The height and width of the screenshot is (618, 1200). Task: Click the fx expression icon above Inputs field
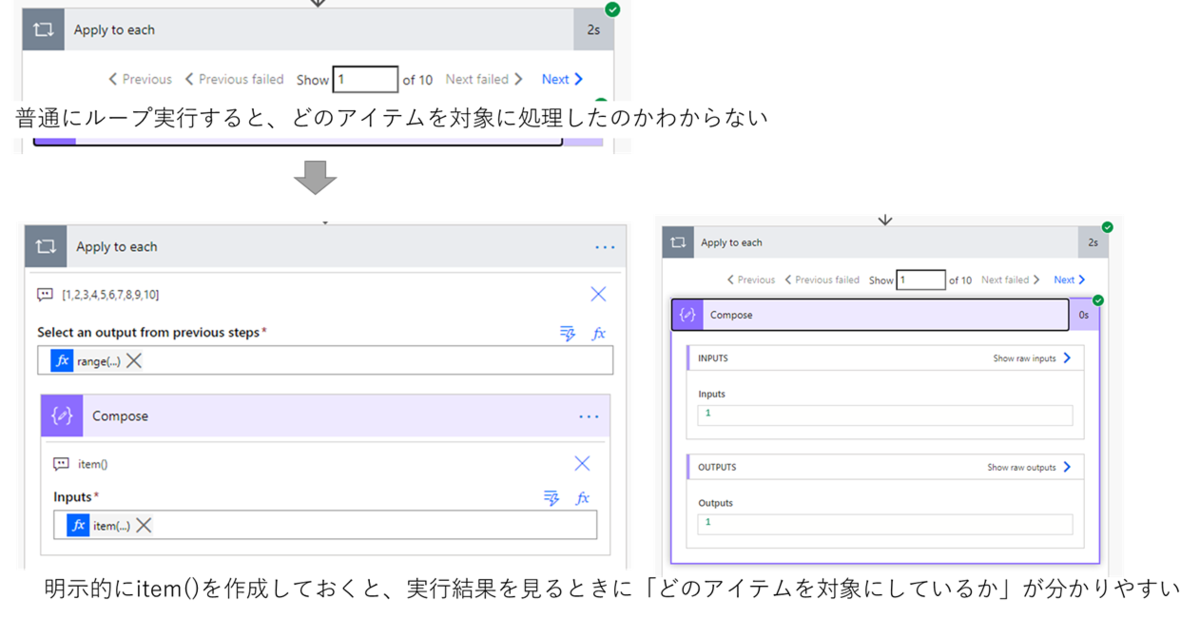tap(583, 497)
